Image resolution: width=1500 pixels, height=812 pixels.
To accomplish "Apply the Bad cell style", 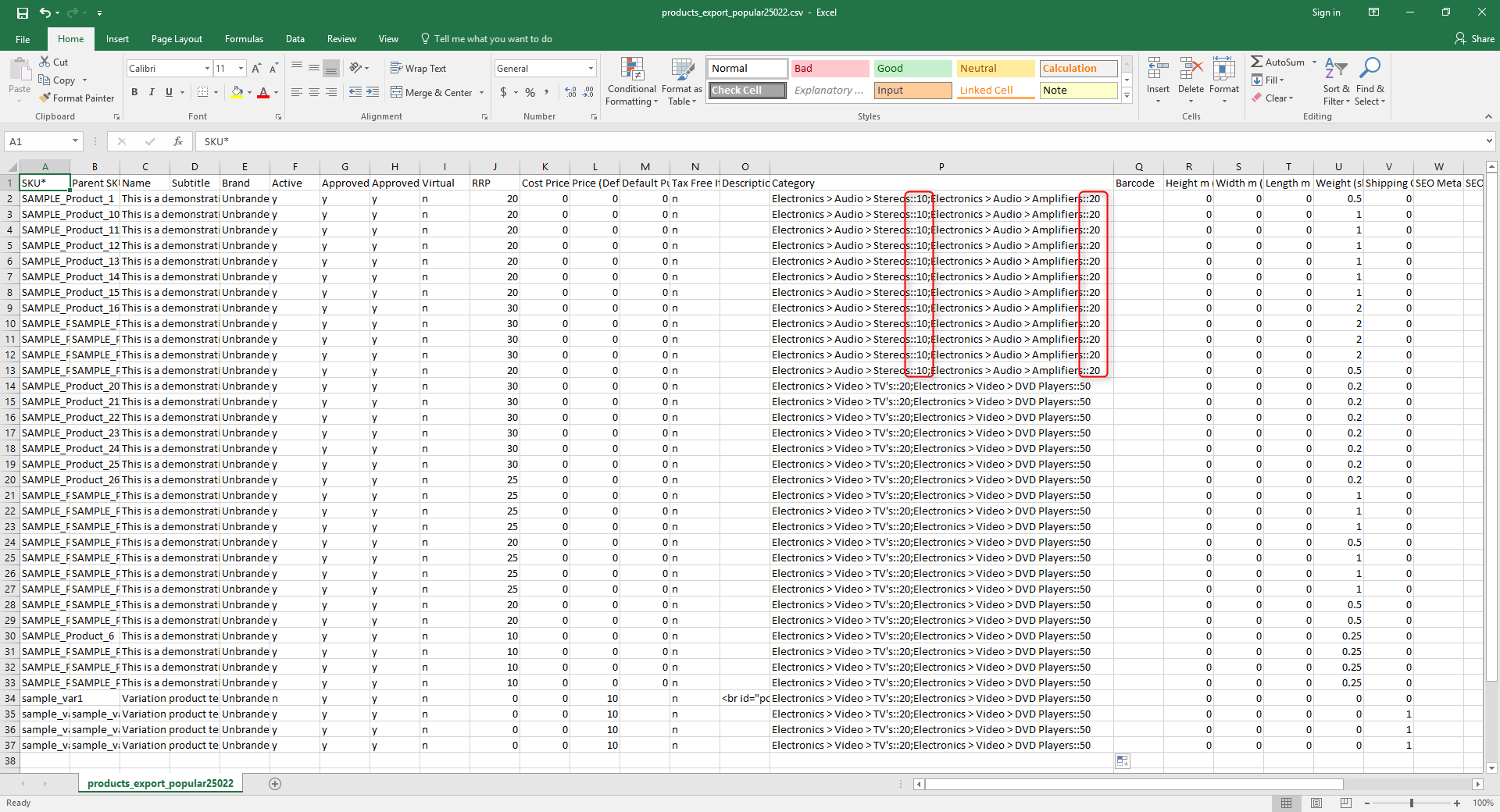I will click(x=830, y=69).
